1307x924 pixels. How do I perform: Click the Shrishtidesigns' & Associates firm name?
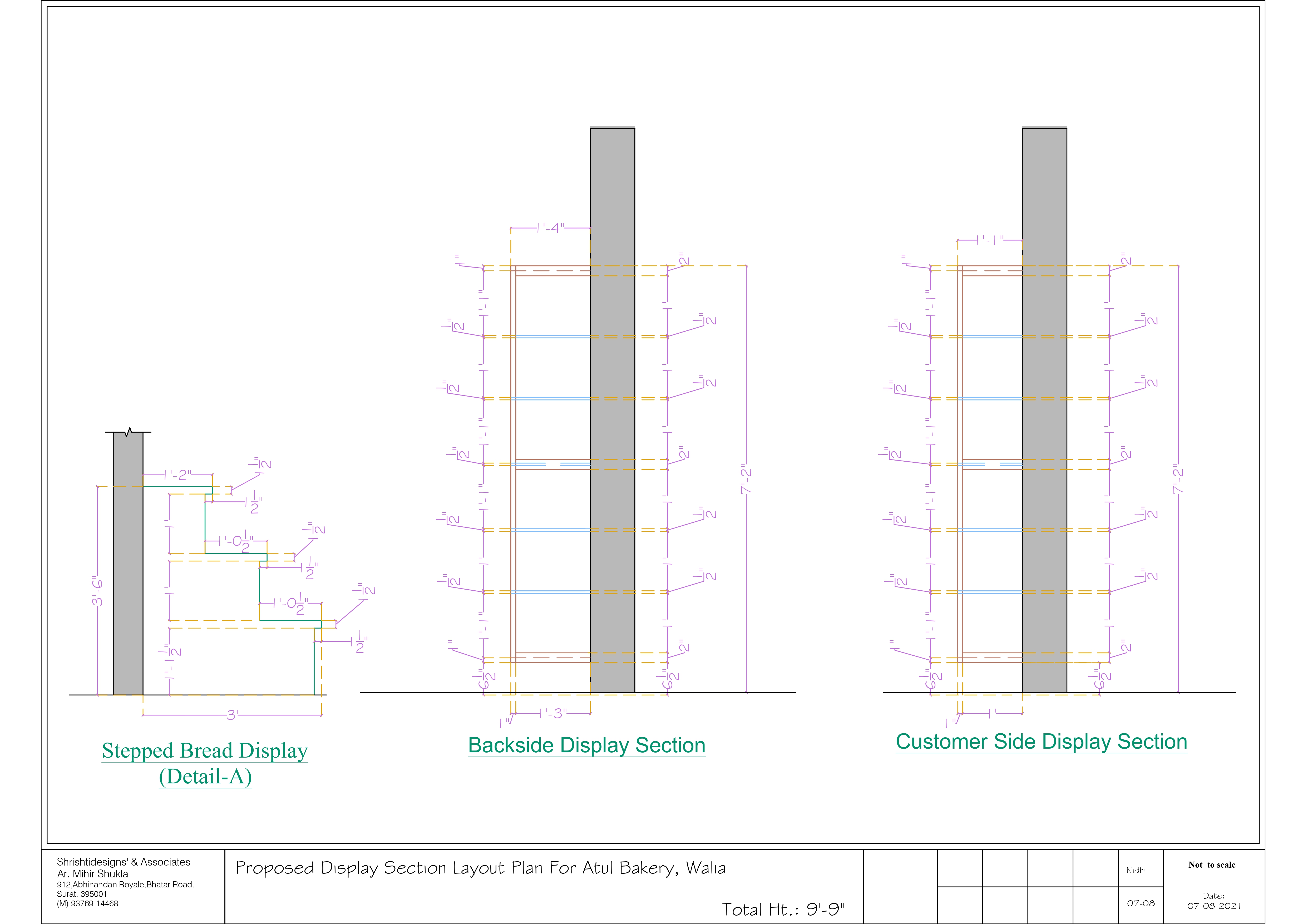[124, 862]
